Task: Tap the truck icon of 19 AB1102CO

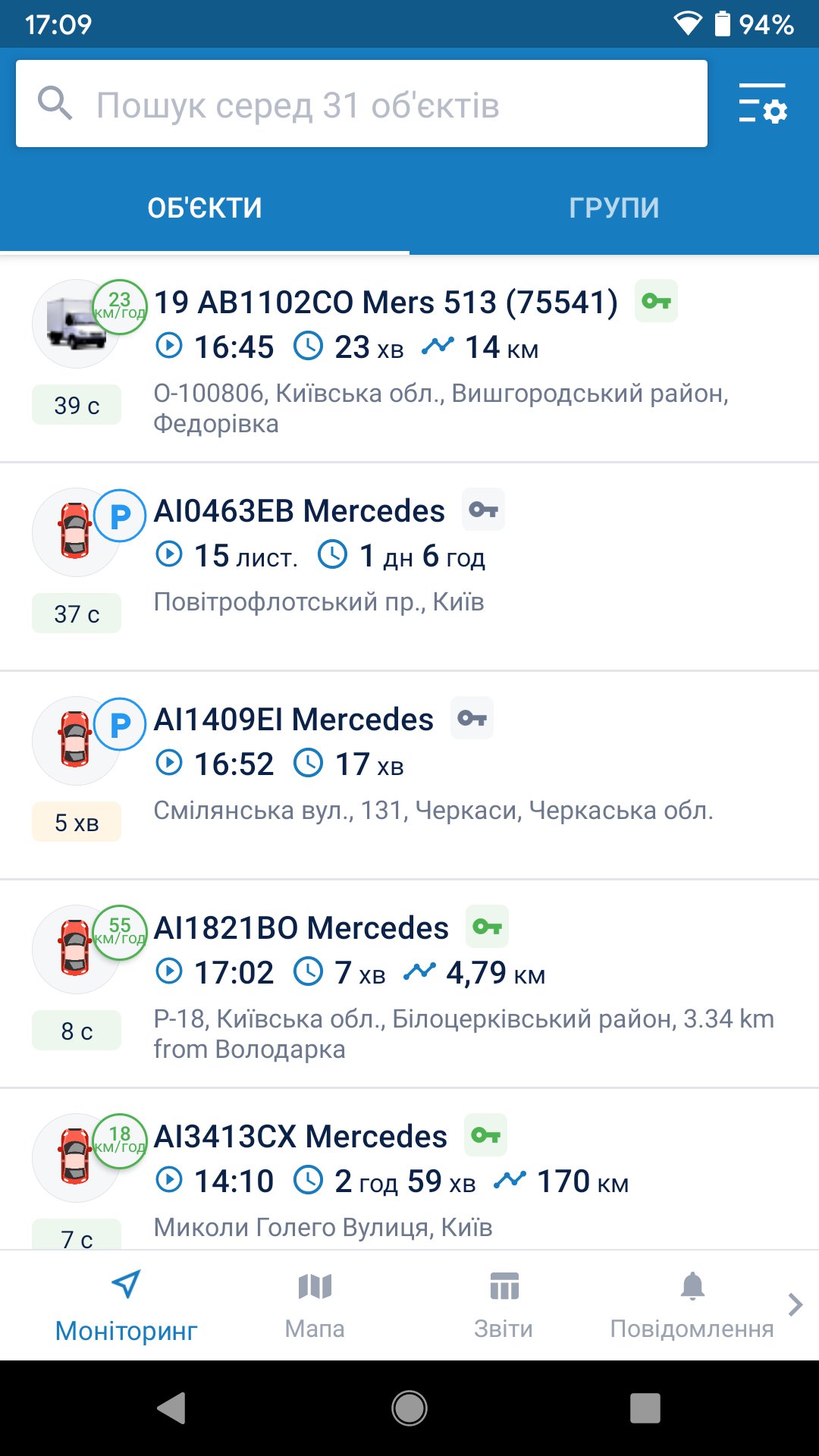Action: tap(75, 324)
